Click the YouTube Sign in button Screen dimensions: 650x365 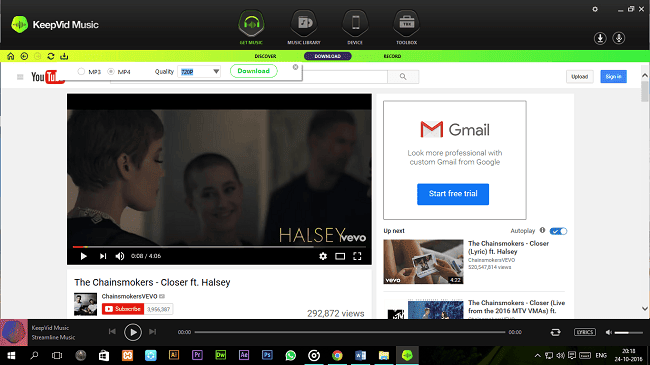(x=614, y=77)
